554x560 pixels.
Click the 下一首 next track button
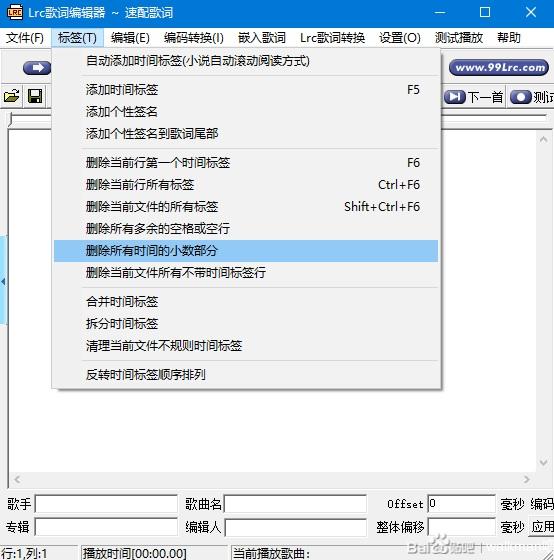coord(474,97)
